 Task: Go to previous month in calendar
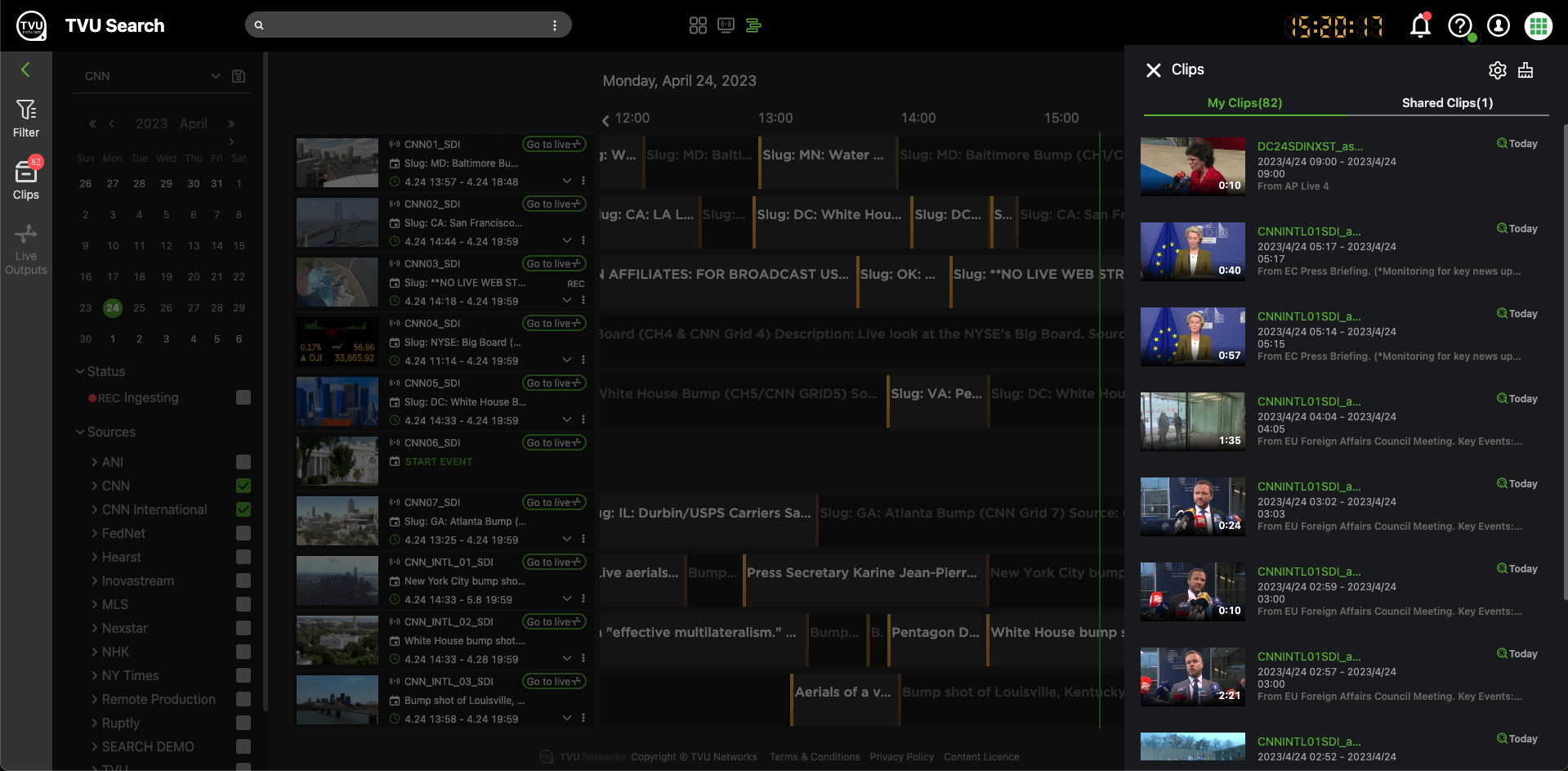112,124
